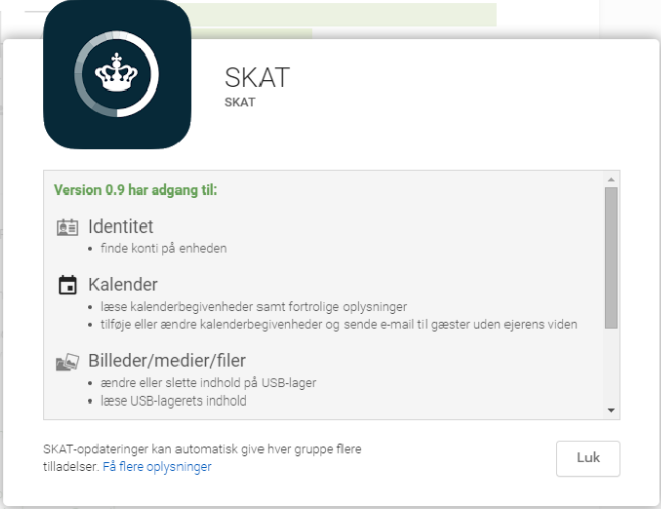Open the Få flere oplysninger link
This screenshot has height=509, width=661.
(x=157, y=467)
